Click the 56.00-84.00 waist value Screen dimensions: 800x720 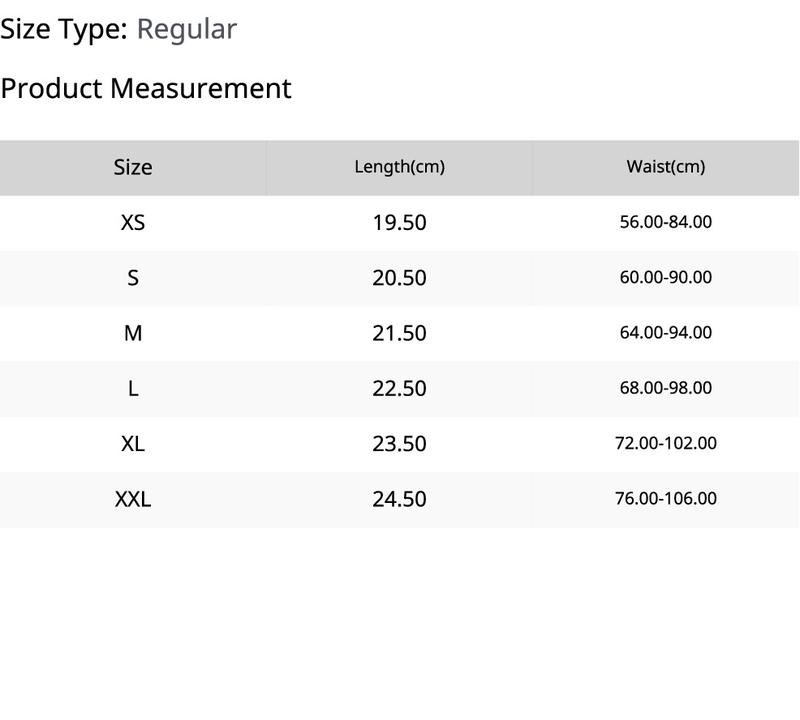(666, 222)
